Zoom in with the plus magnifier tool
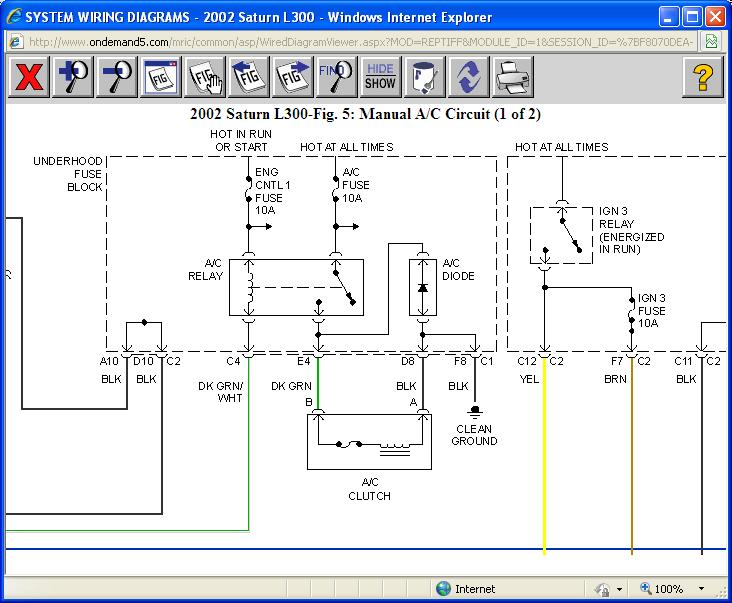This screenshot has width=732, height=603. (74, 77)
